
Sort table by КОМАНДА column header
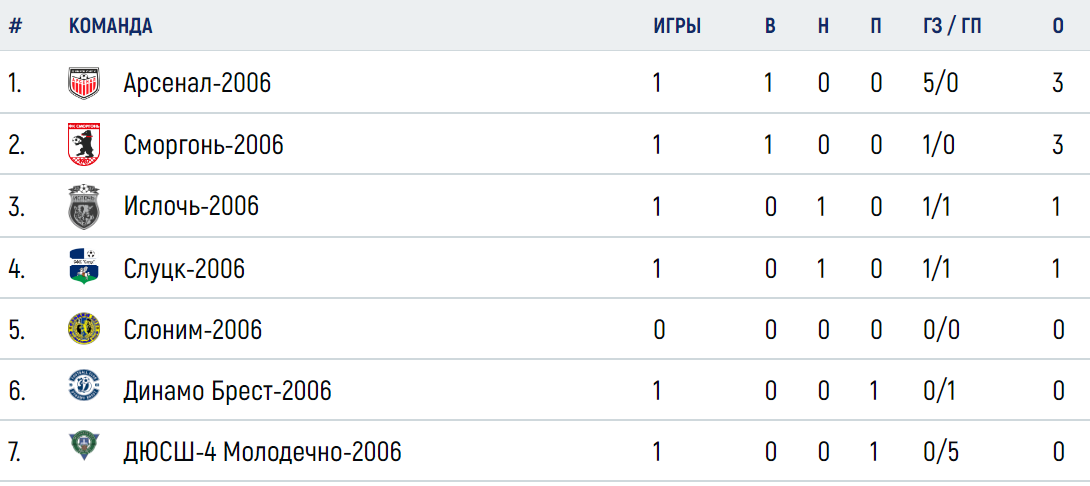111,26
